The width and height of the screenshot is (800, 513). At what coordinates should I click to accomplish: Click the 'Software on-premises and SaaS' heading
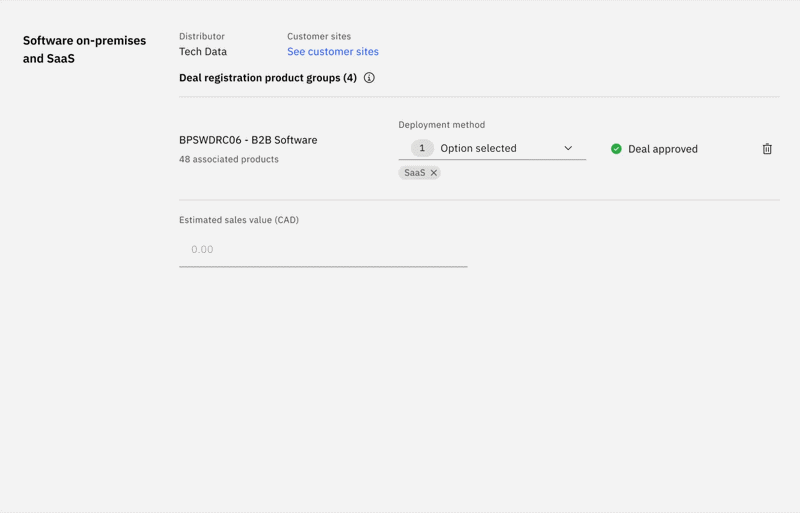click(84, 50)
